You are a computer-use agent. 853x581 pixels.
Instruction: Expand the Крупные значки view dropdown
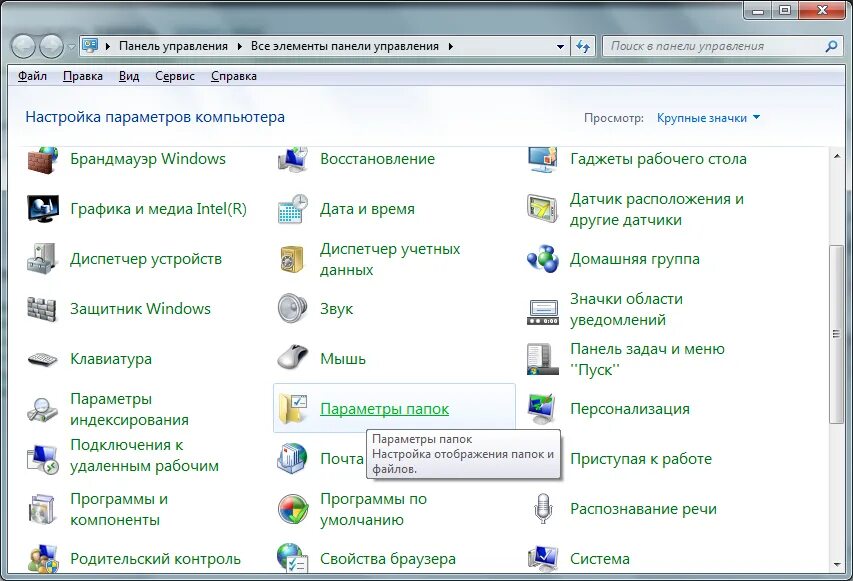tap(708, 118)
